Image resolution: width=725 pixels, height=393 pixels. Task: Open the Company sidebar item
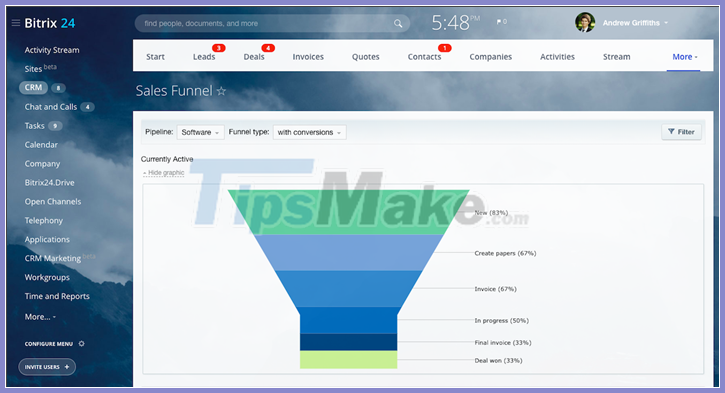(42, 164)
